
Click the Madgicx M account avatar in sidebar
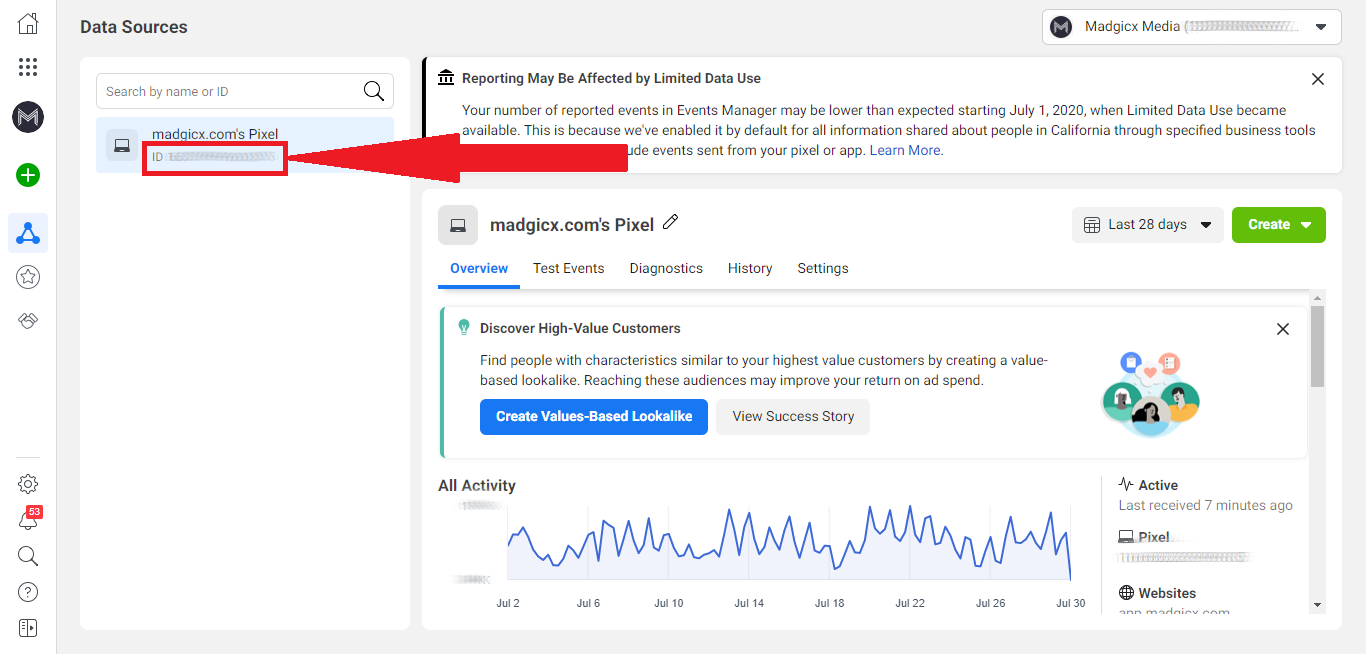pos(28,117)
